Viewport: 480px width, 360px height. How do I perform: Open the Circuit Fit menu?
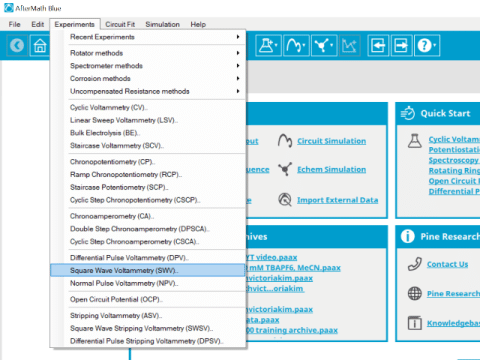coord(120,24)
